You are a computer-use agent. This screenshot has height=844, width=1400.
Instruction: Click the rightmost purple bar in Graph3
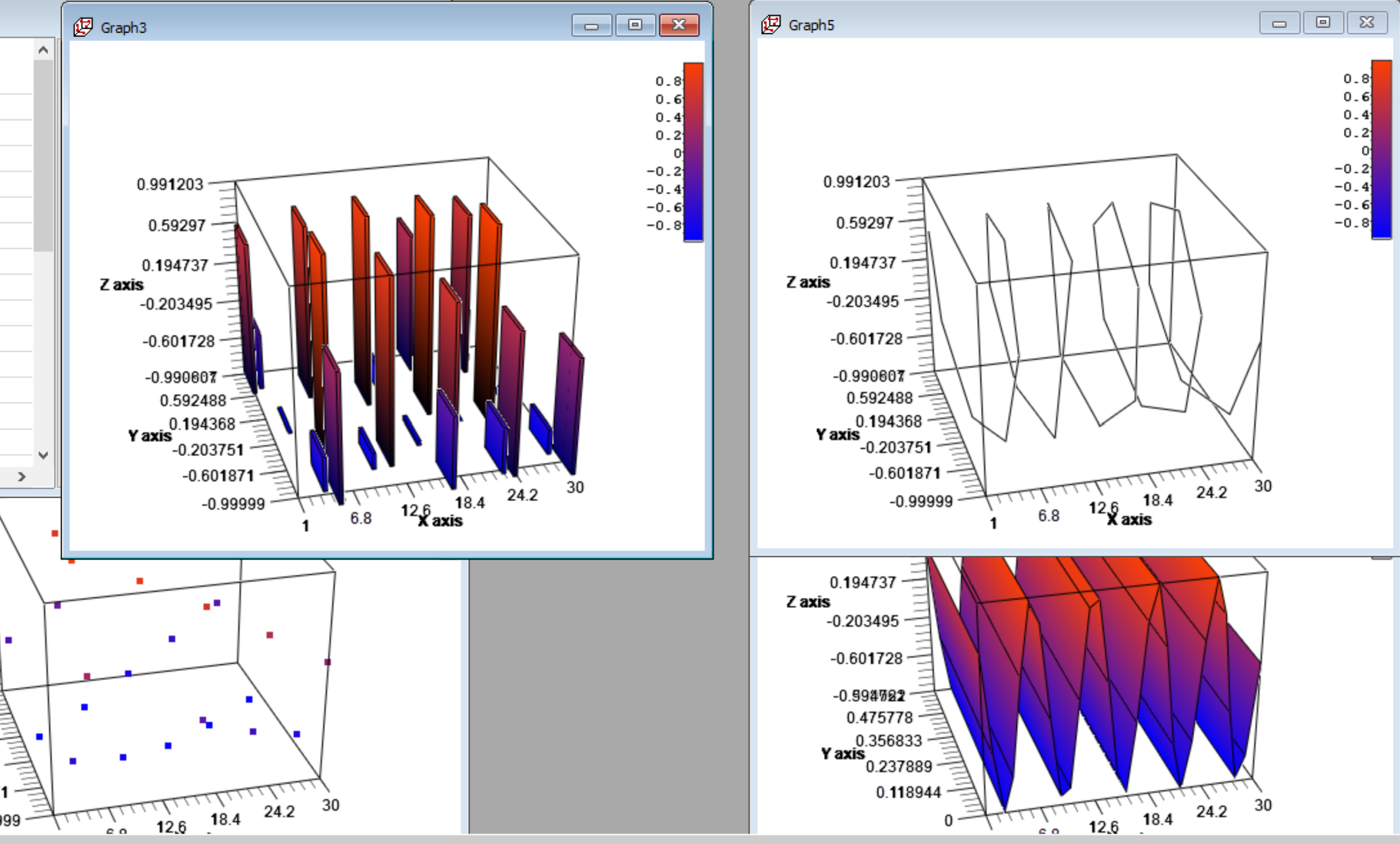[570, 402]
